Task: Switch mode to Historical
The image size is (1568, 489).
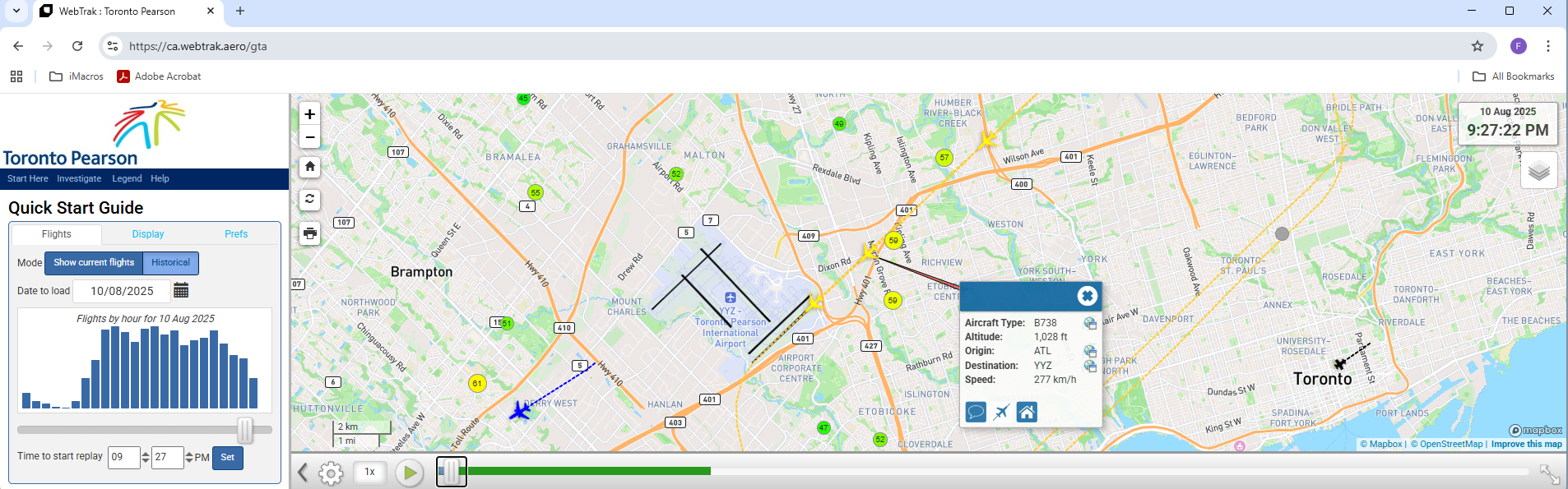Action: (170, 263)
